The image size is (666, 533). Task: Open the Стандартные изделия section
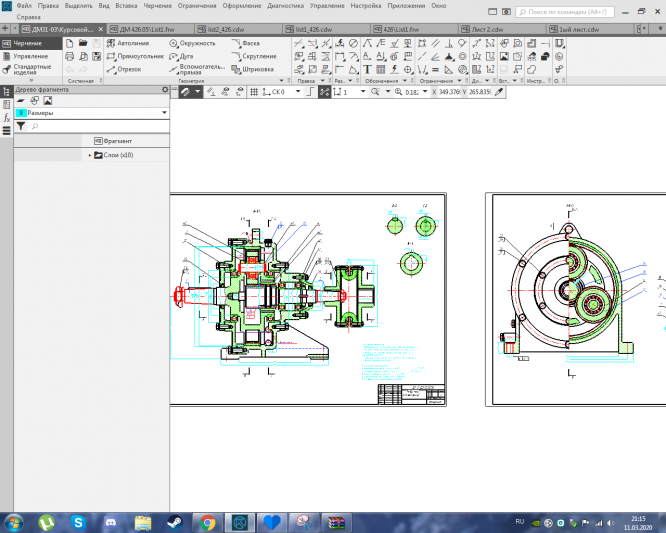(28, 70)
